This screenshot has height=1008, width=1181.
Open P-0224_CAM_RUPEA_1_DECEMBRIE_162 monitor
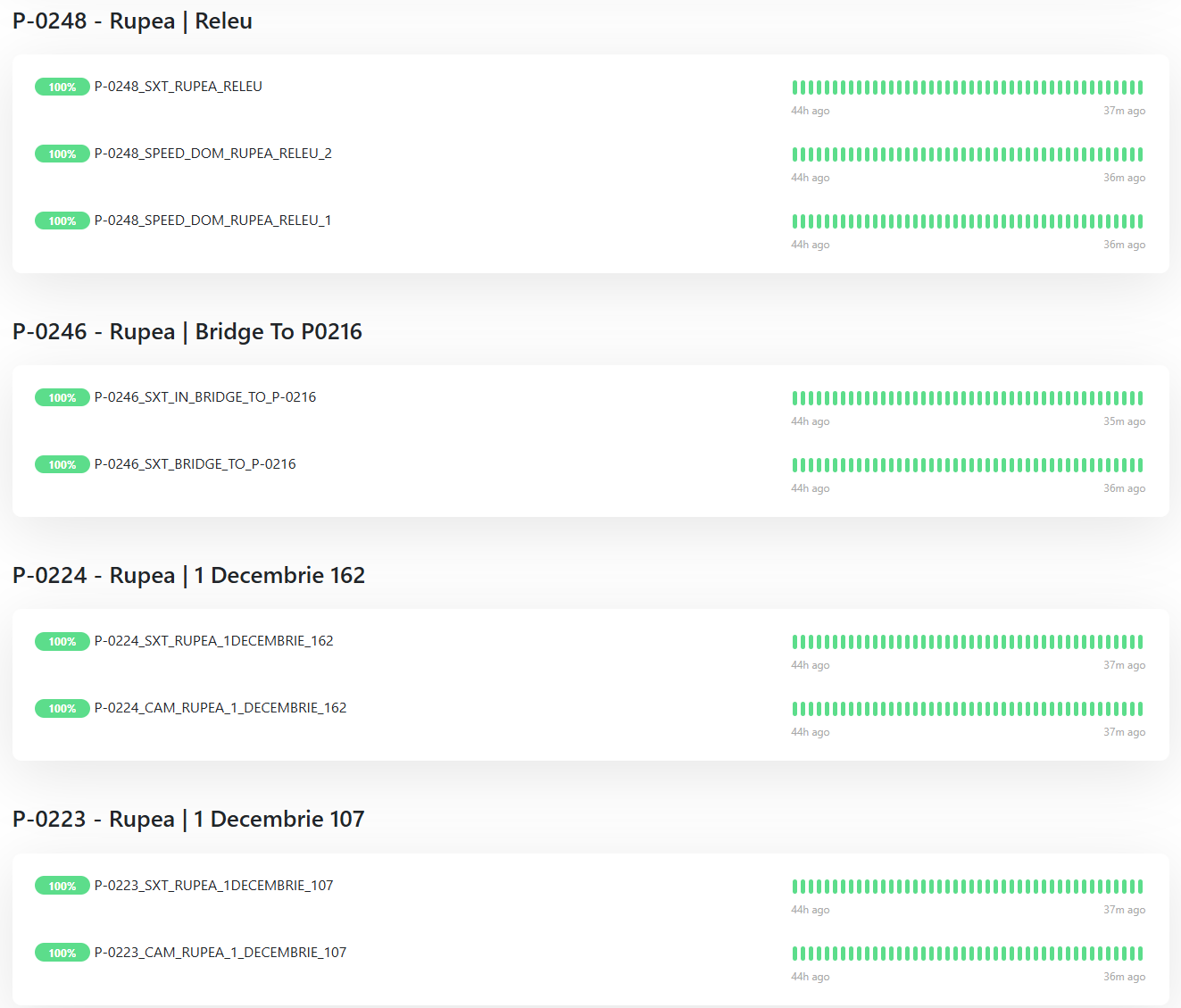pos(220,708)
